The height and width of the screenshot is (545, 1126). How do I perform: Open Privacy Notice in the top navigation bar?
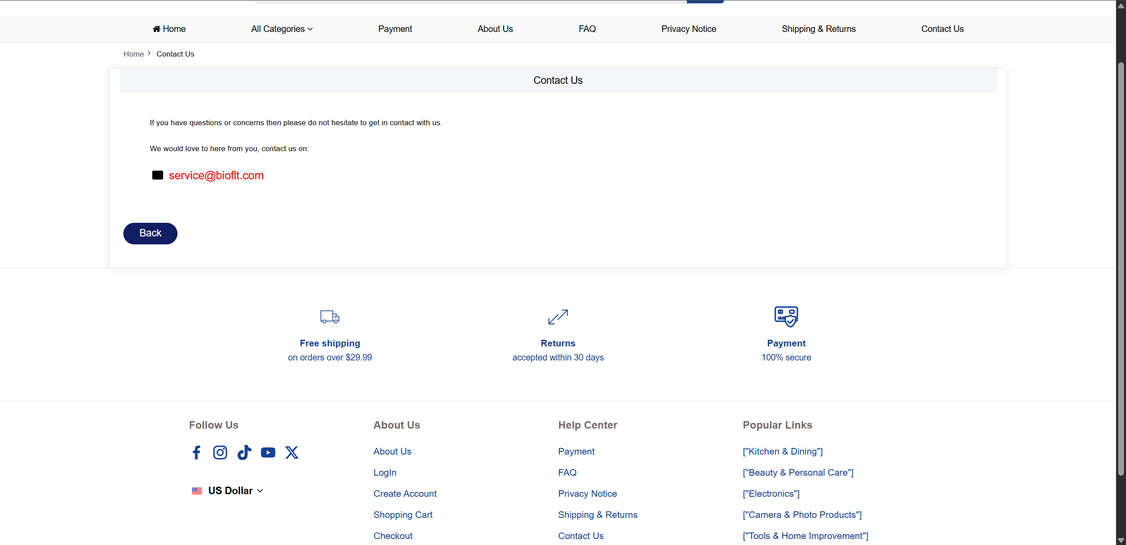coord(689,29)
